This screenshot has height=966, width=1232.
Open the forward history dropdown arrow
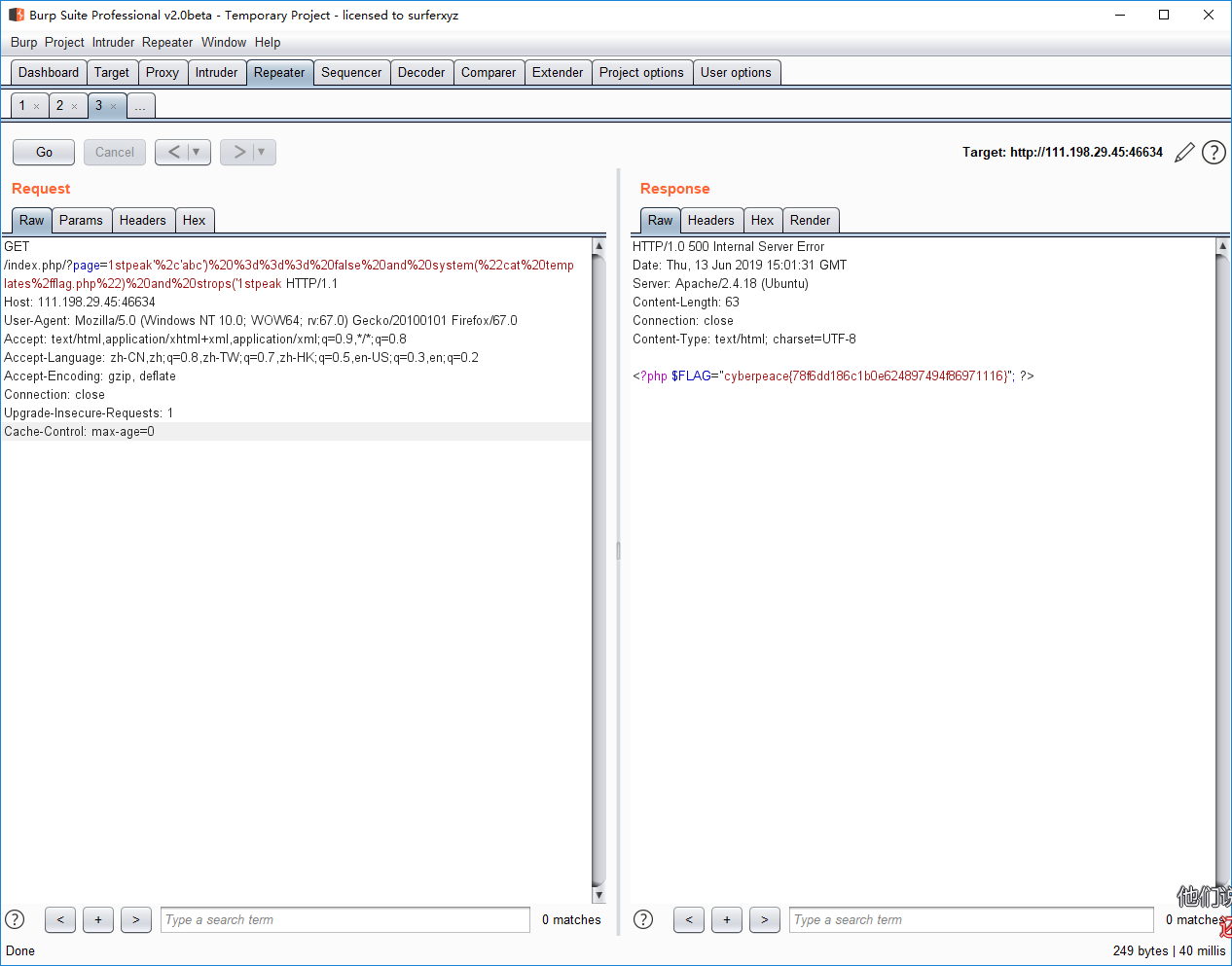262,152
